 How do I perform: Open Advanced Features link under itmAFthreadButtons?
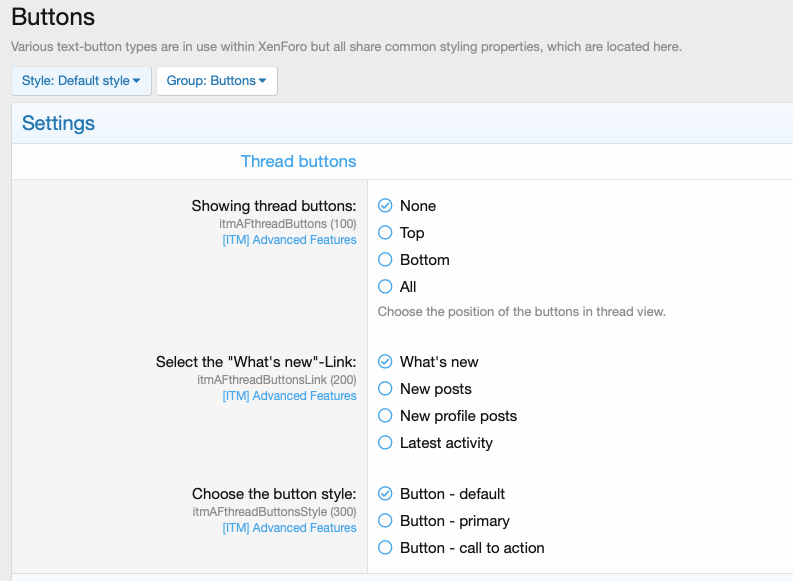289,240
